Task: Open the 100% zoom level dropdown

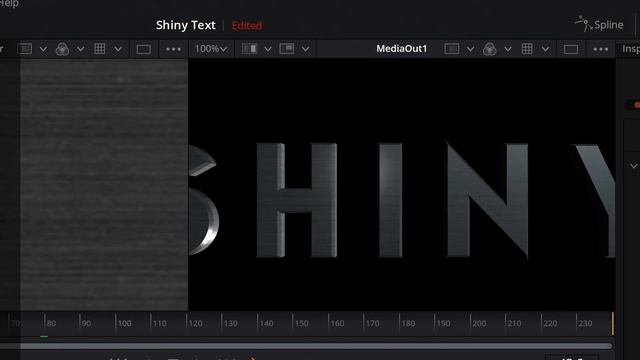Action: (211, 49)
